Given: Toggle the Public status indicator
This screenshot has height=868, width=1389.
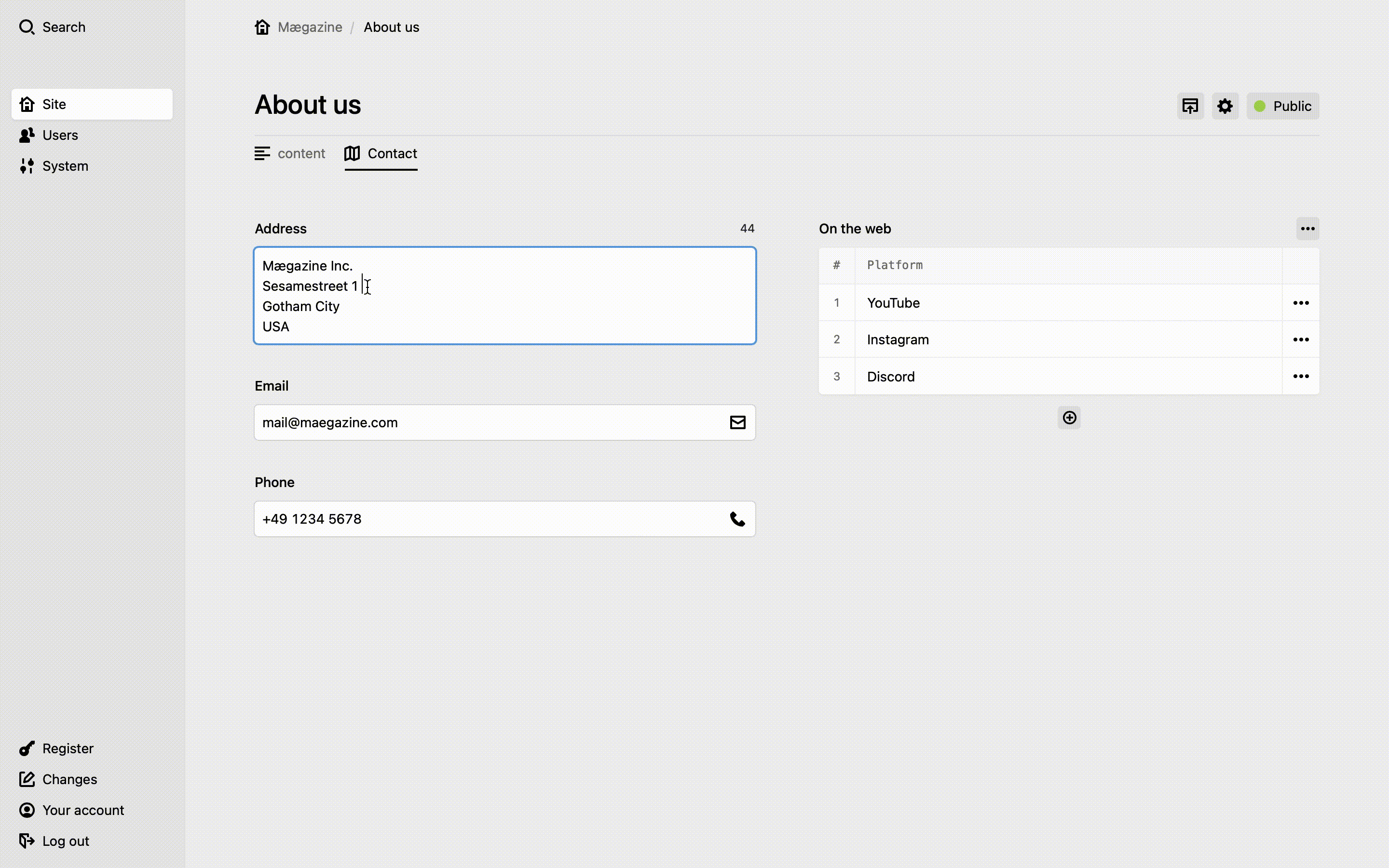Looking at the screenshot, I should [1283, 106].
